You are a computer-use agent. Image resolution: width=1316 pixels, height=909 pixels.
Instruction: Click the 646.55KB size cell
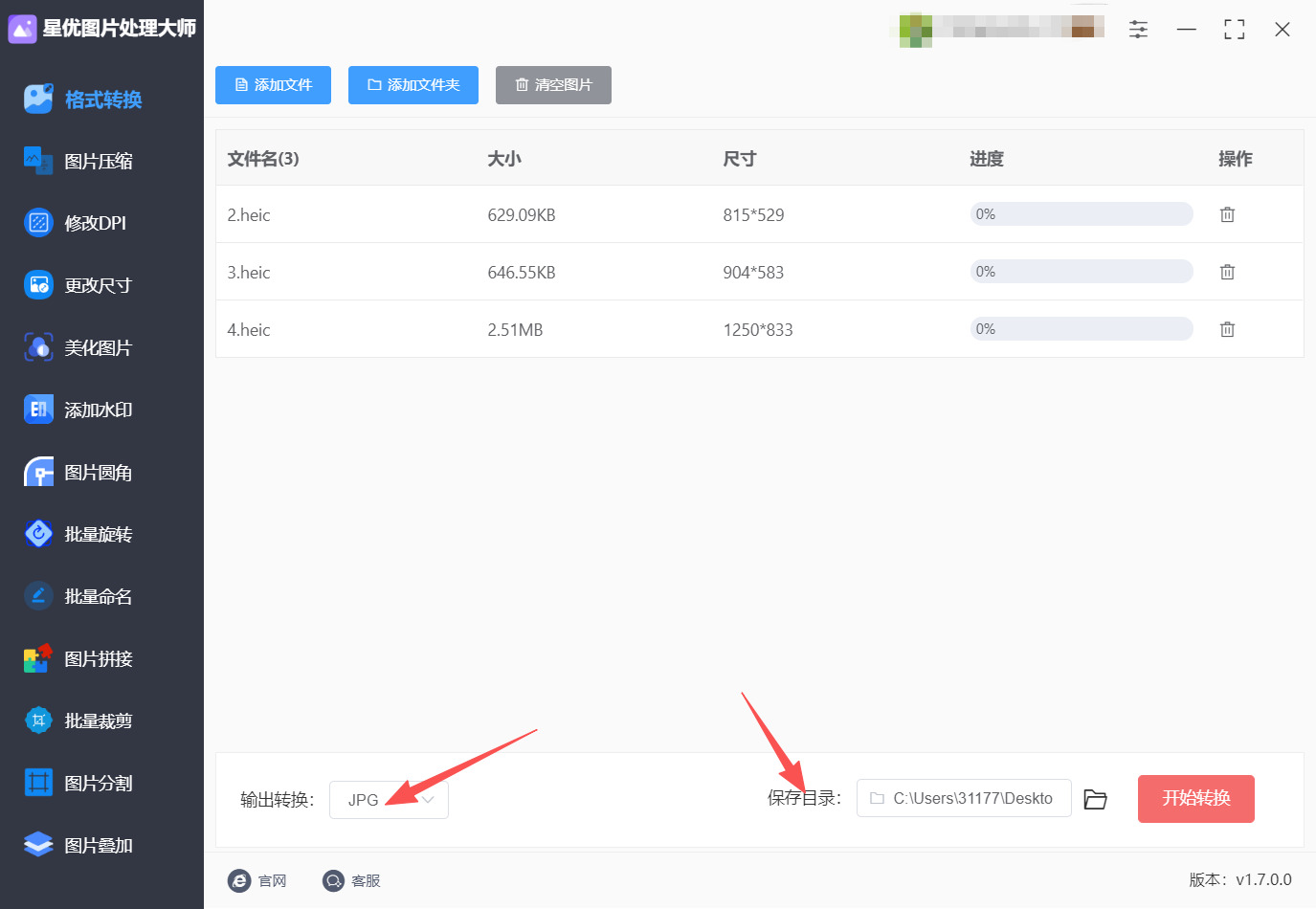tap(522, 273)
